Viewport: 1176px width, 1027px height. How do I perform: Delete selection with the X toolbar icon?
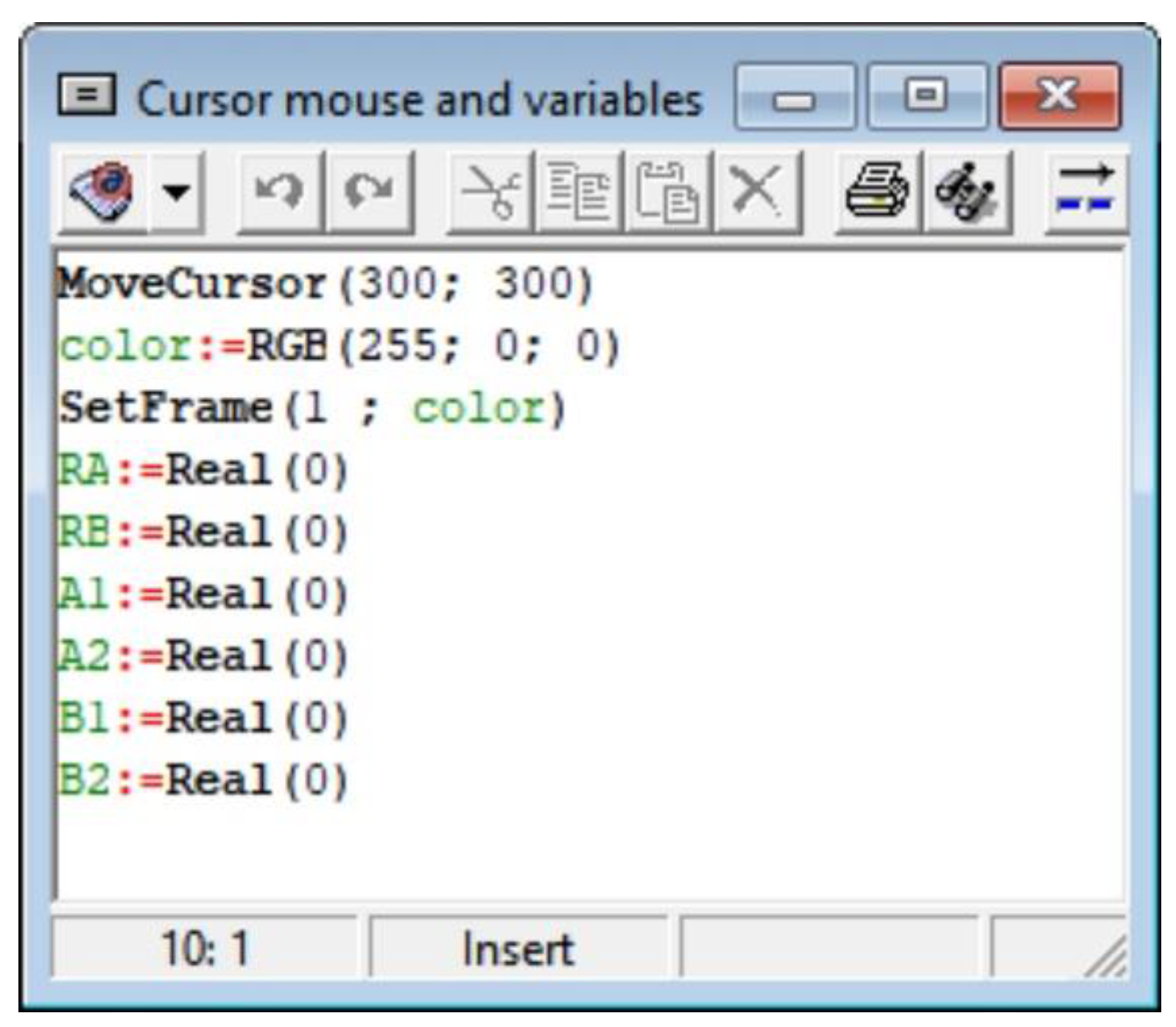[758, 192]
